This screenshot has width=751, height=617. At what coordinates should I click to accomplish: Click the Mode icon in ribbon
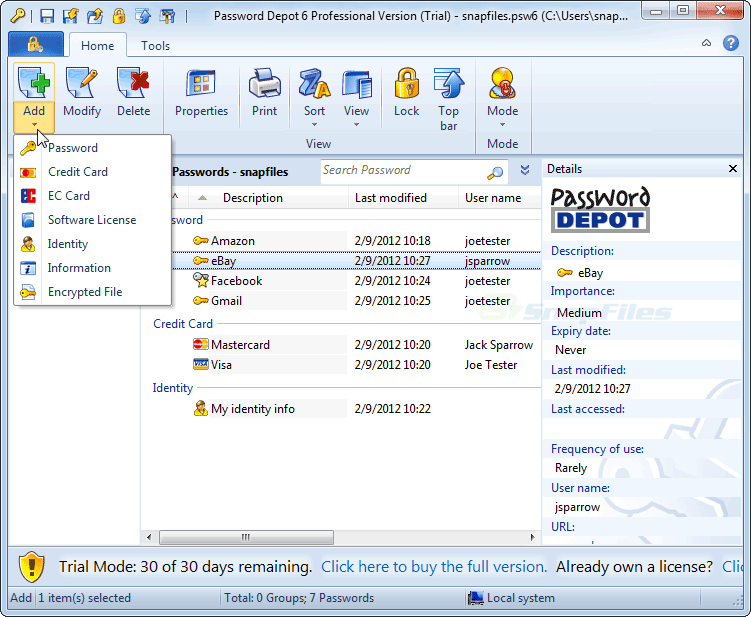tap(502, 83)
